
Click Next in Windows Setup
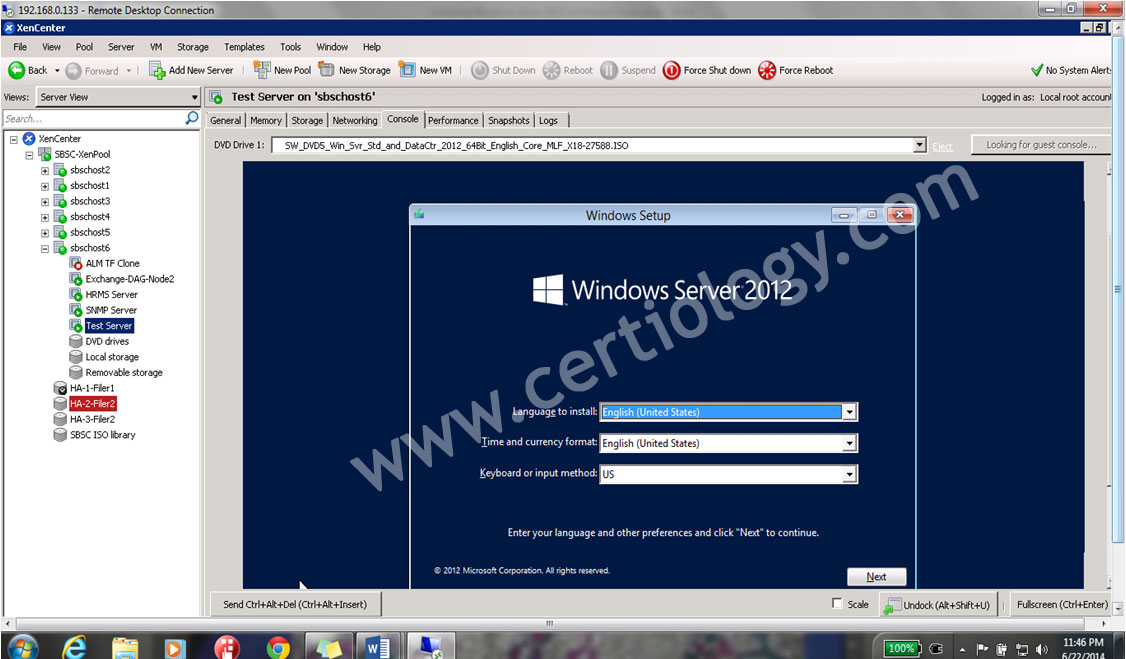coord(876,576)
